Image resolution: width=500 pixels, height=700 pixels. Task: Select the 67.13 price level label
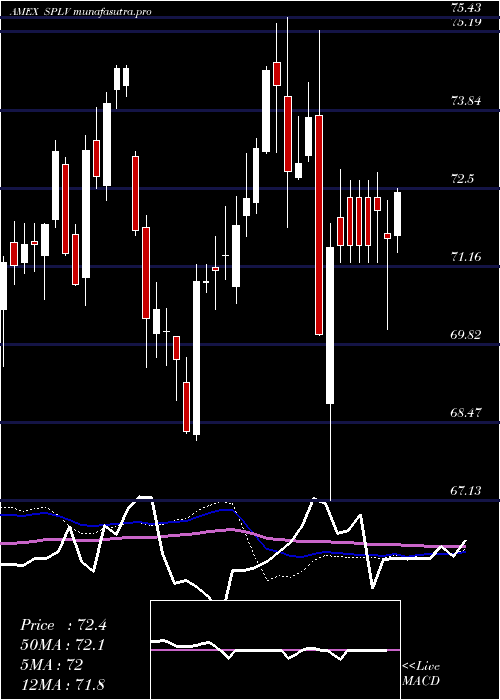coord(466,491)
